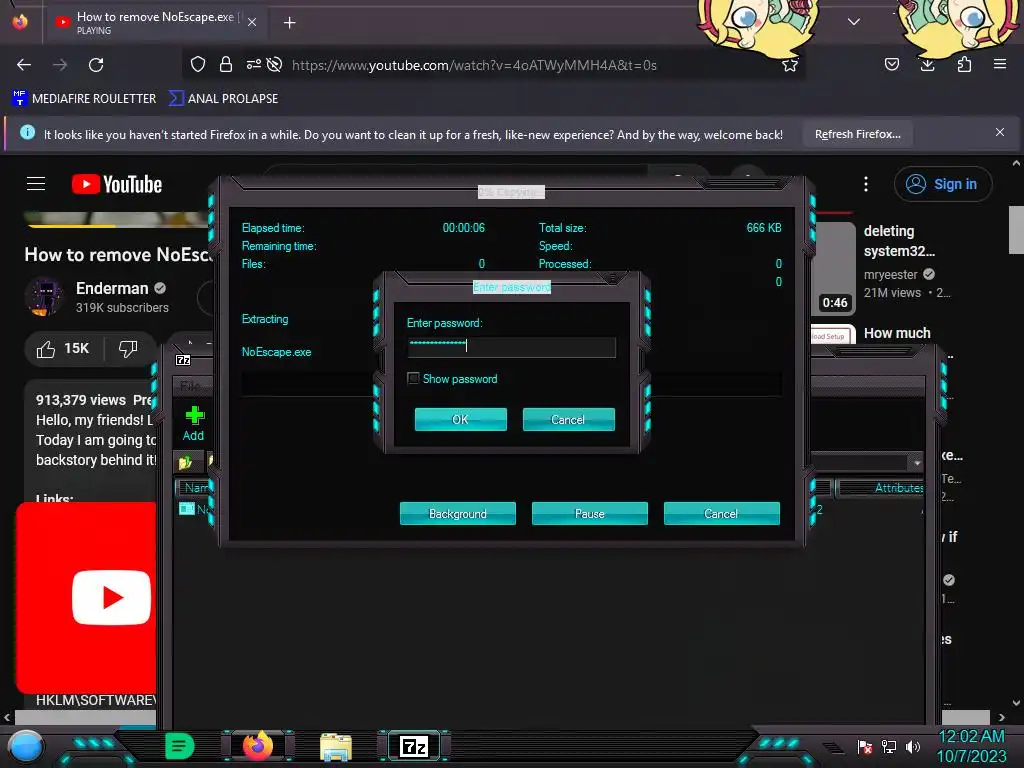1024x768 pixels.
Task: Open the 7-Zip File menu
Action: [x=190, y=386]
